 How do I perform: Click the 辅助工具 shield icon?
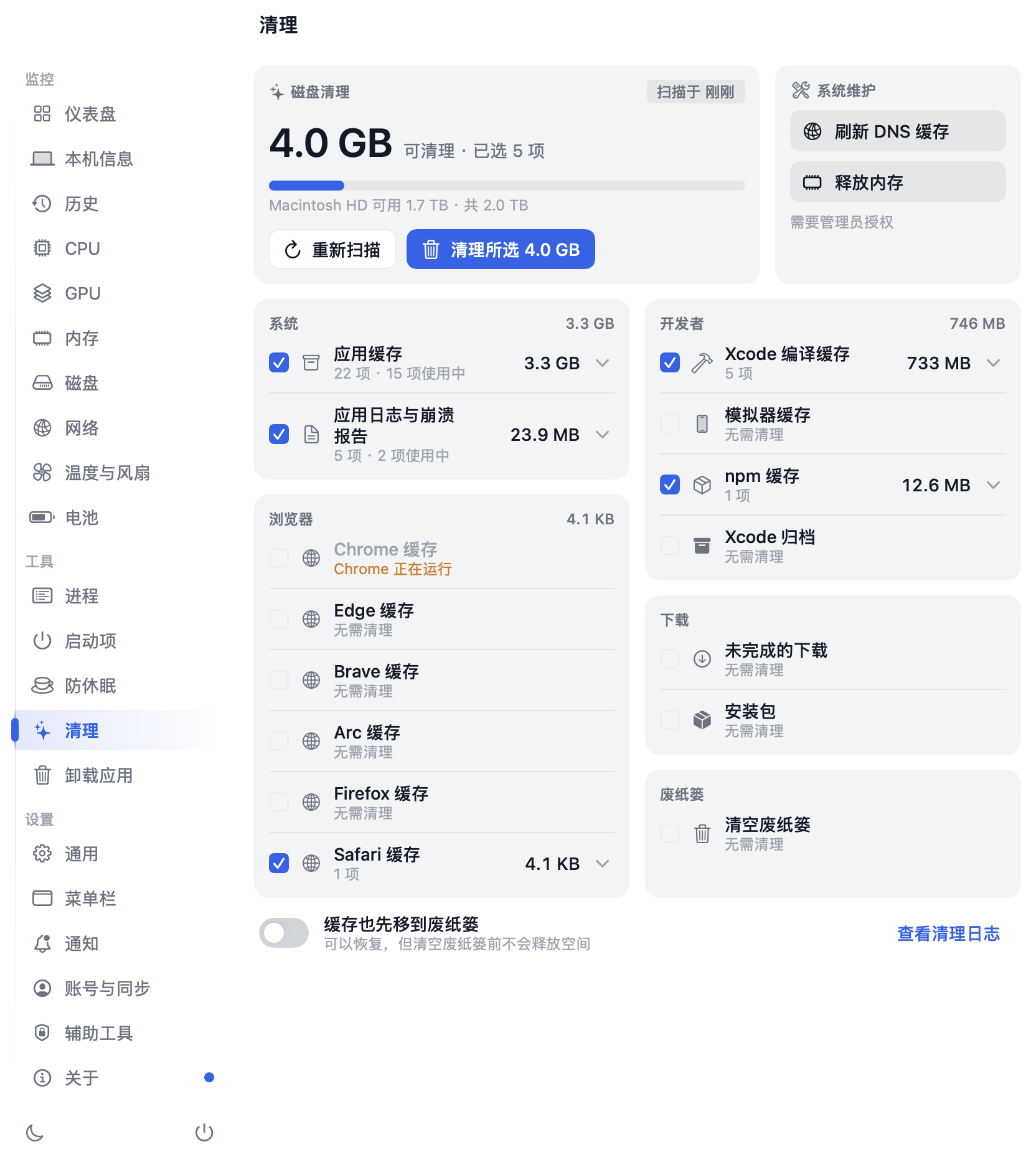click(x=42, y=1033)
